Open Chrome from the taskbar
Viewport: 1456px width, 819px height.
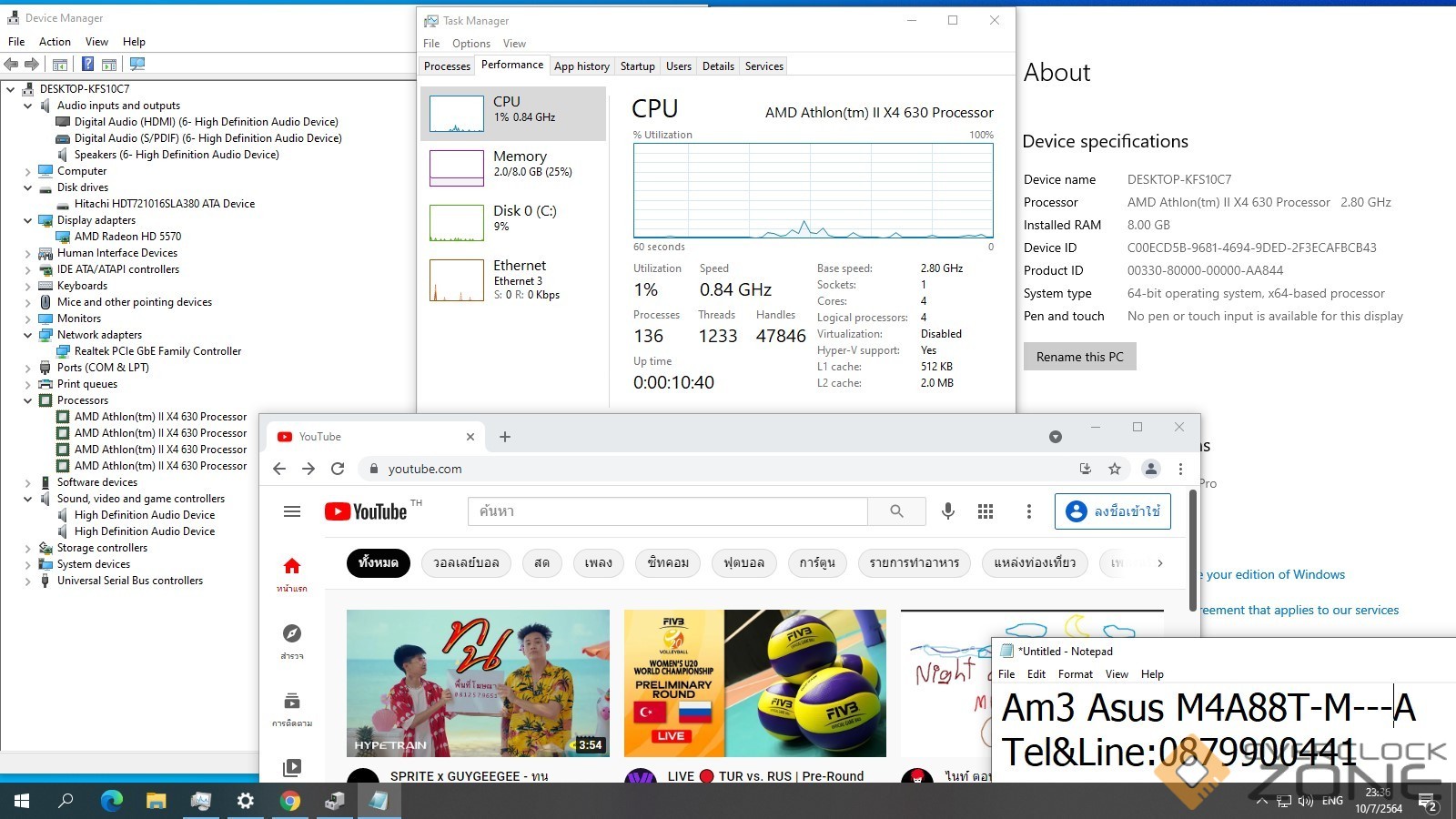click(290, 801)
